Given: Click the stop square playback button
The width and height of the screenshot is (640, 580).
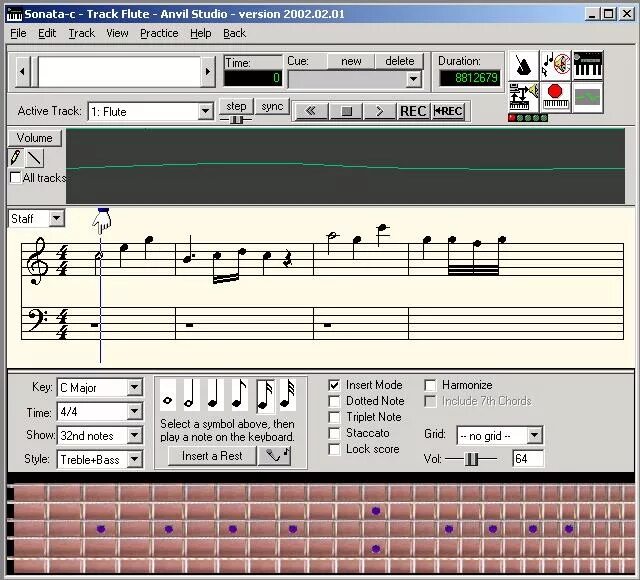Looking at the screenshot, I should [346, 111].
